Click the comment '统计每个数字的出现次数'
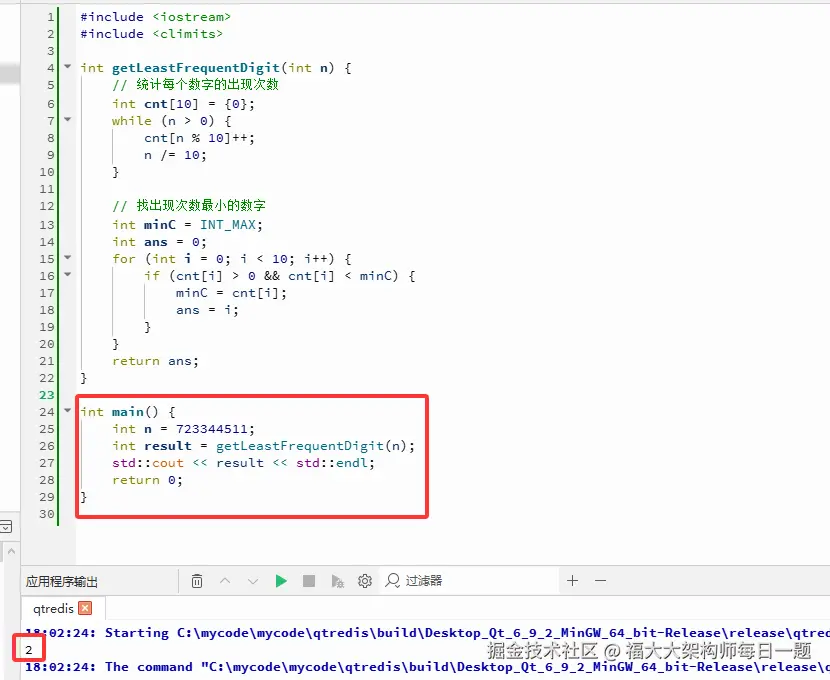Screen dimensions: 830x680 coord(208,85)
